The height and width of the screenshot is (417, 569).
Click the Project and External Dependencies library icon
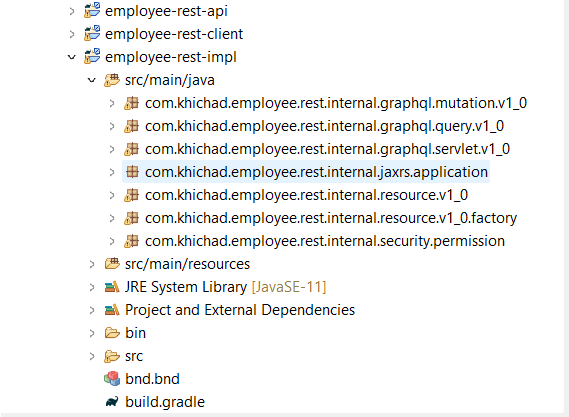click(112, 310)
